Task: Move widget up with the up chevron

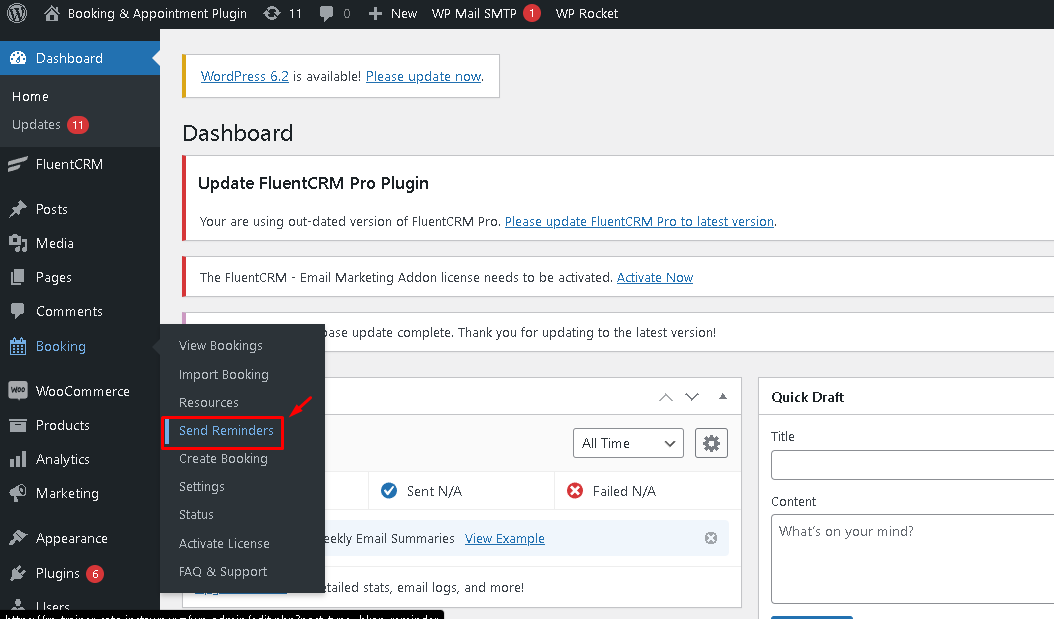Action: click(x=665, y=397)
